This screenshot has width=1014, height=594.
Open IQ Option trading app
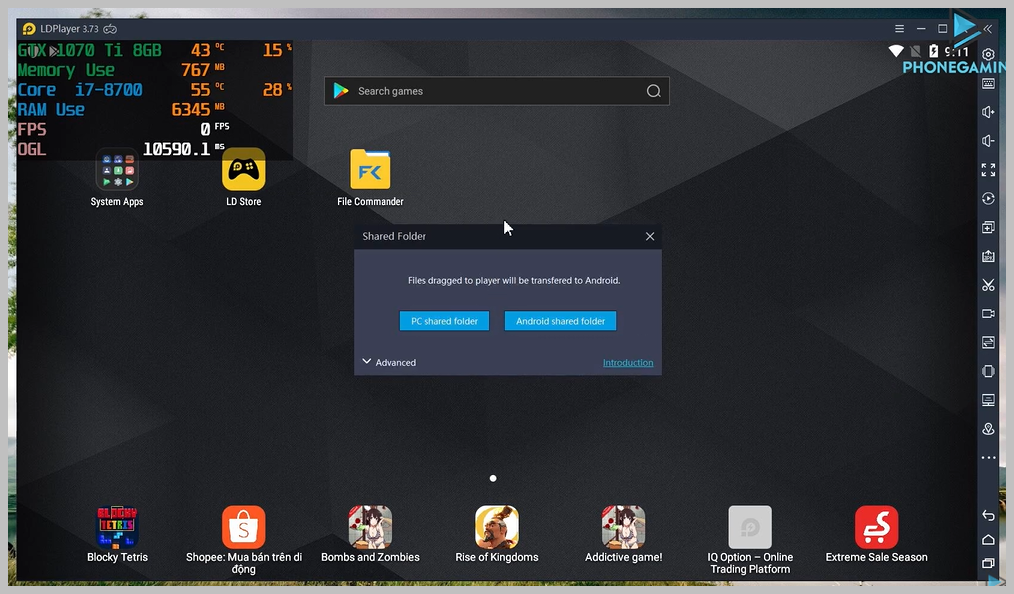tap(750, 540)
